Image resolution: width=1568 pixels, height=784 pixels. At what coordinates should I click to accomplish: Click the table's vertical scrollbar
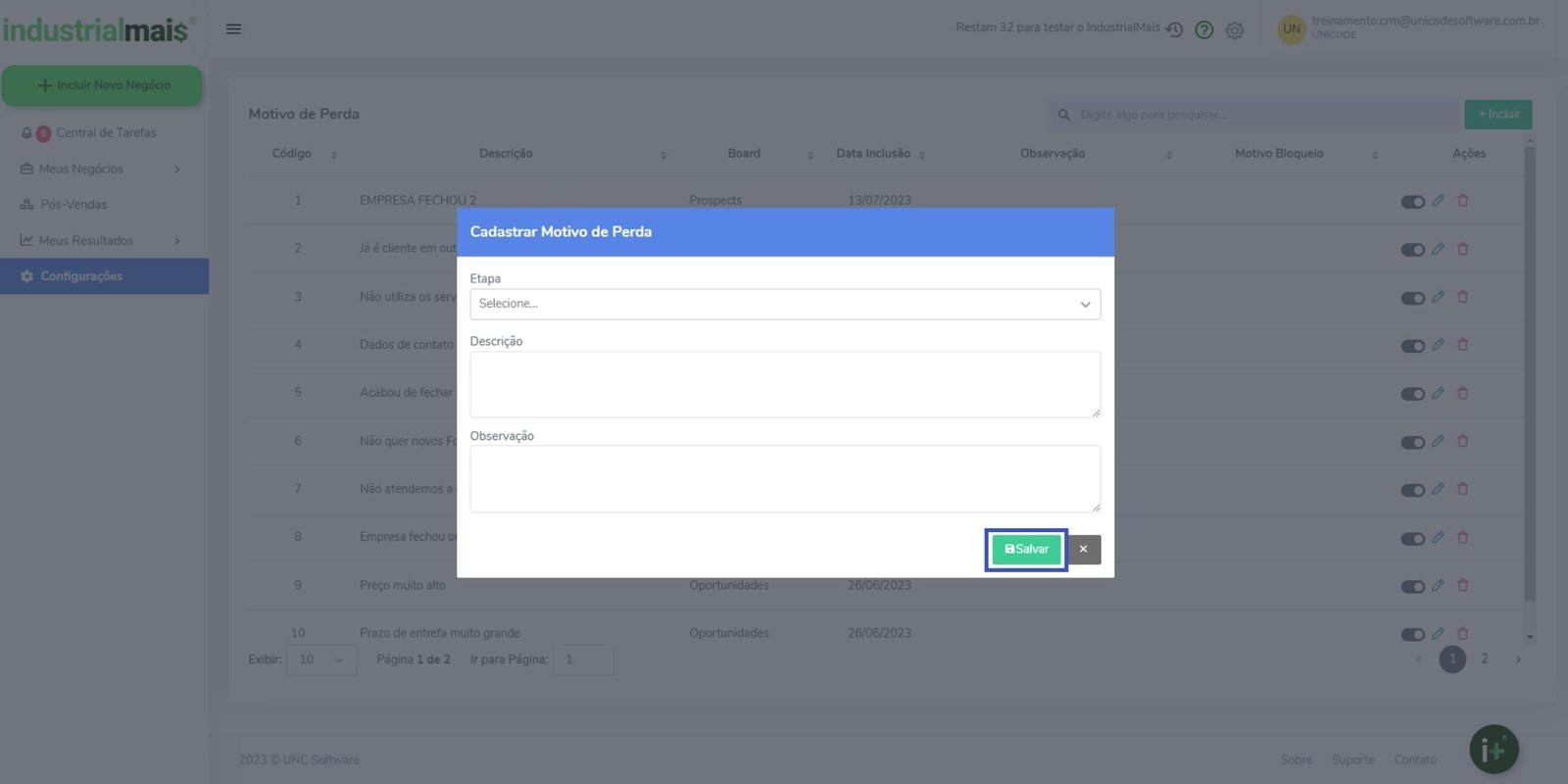click(1530, 372)
